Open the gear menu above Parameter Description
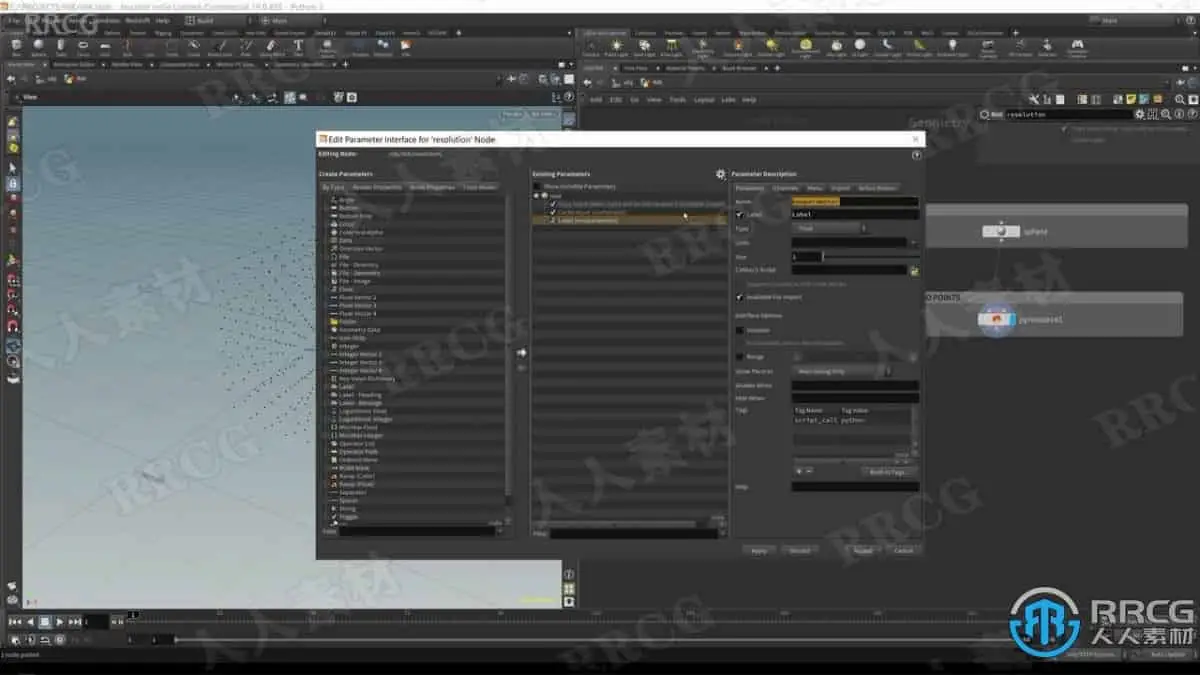This screenshot has width=1200, height=675. point(720,174)
